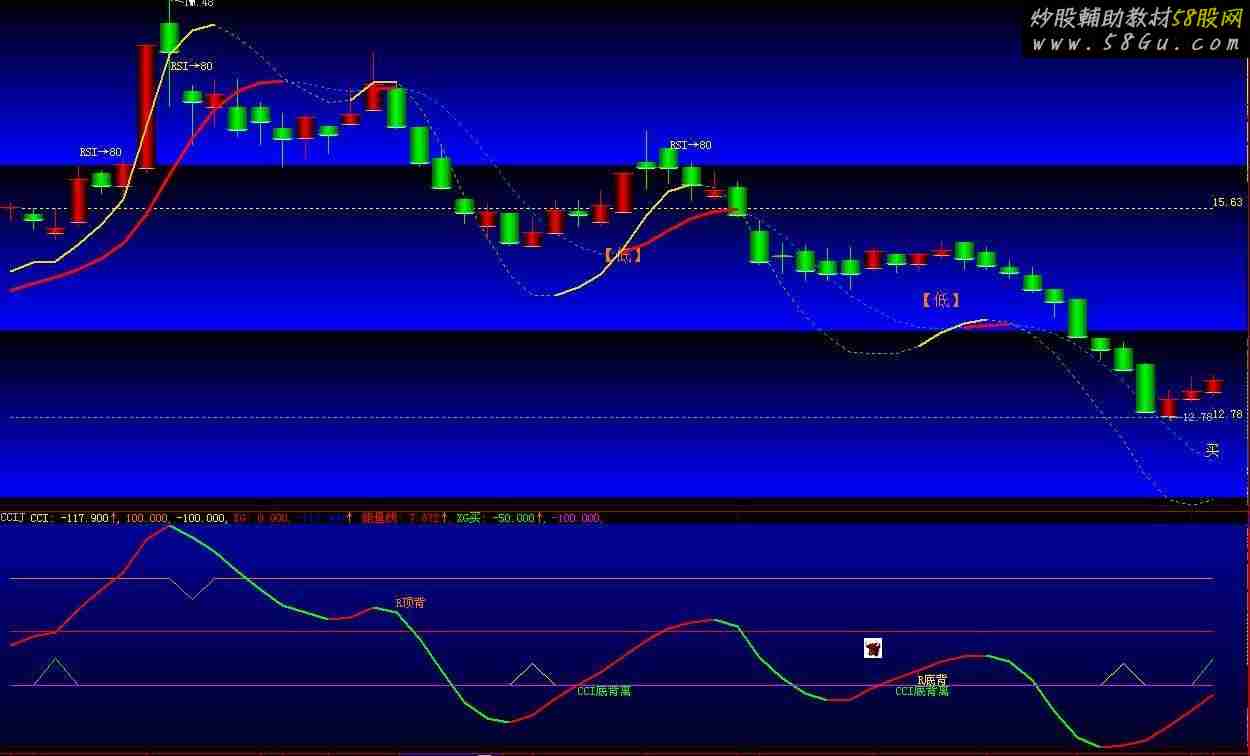Click the 能量线 label in indicator header
The height and width of the screenshot is (756, 1250).
380,518
